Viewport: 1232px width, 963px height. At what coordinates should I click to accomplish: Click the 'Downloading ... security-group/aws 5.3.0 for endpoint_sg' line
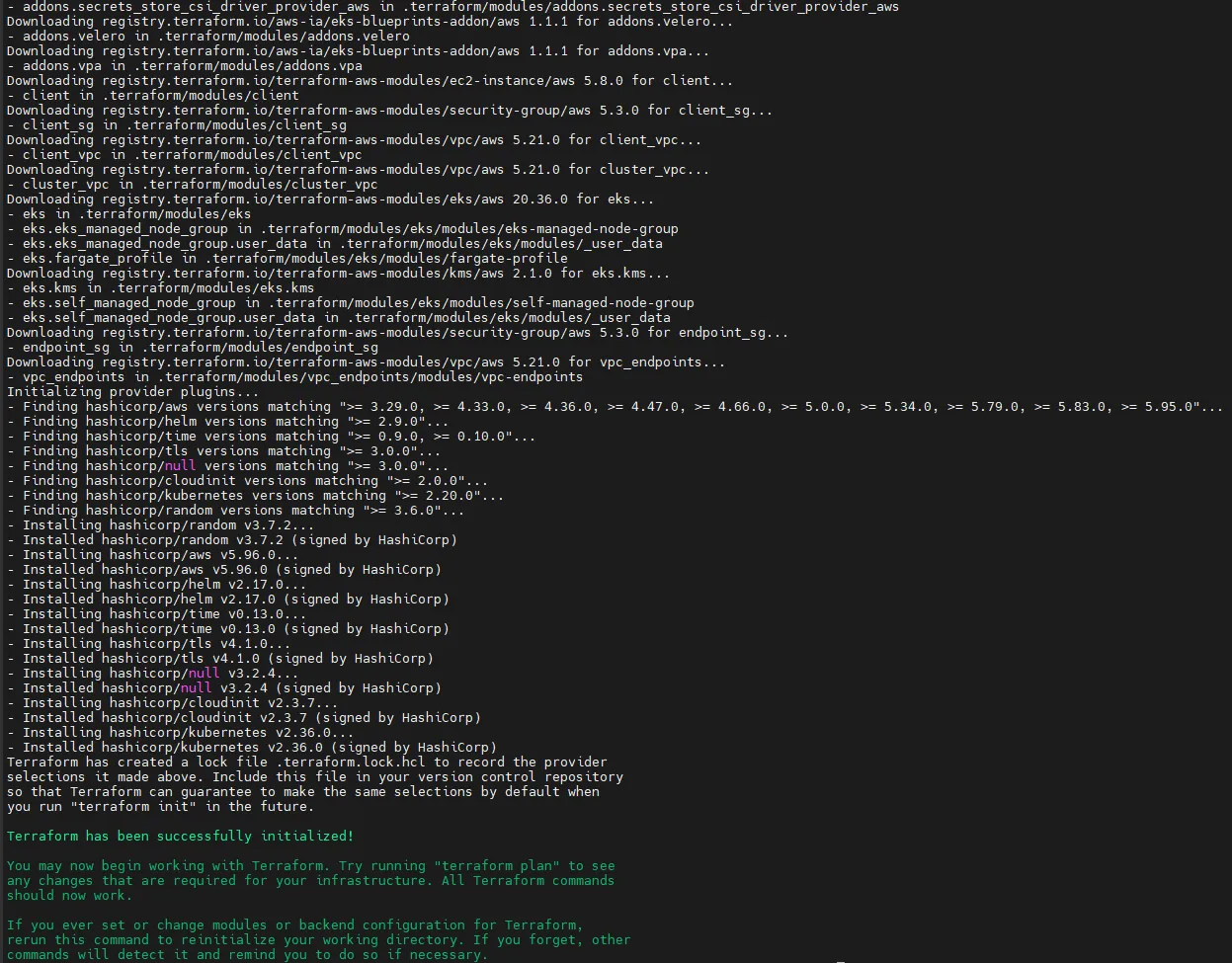[x=398, y=333]
